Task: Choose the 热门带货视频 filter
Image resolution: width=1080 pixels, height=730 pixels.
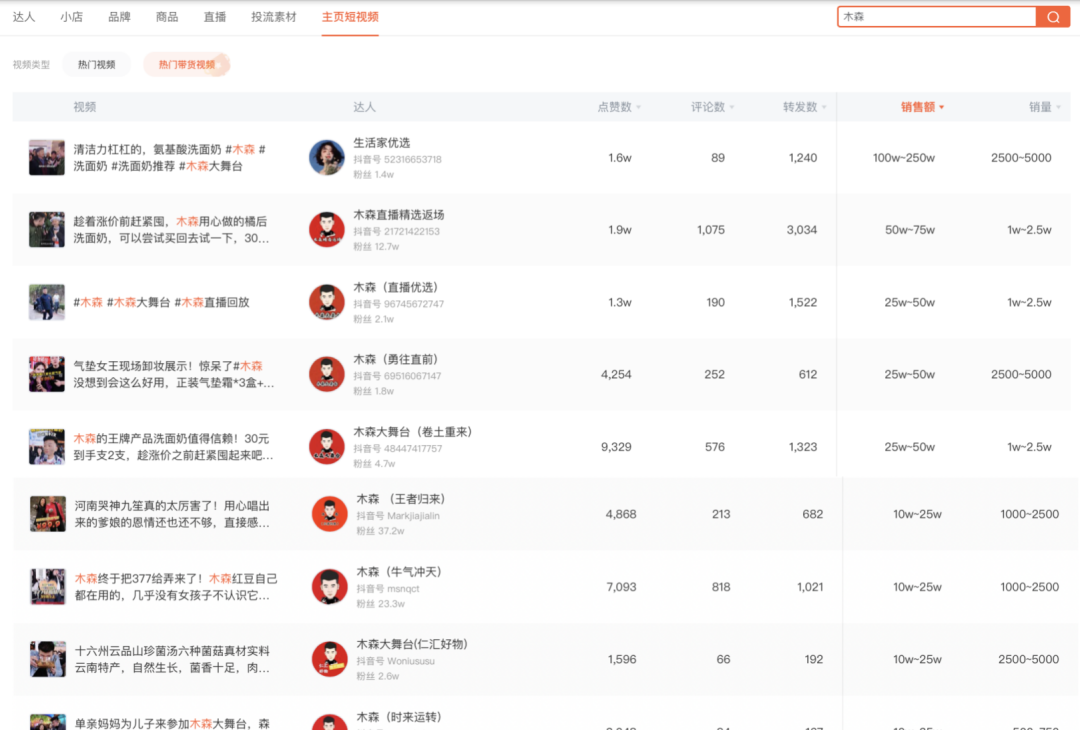Action: pos(187,65)
